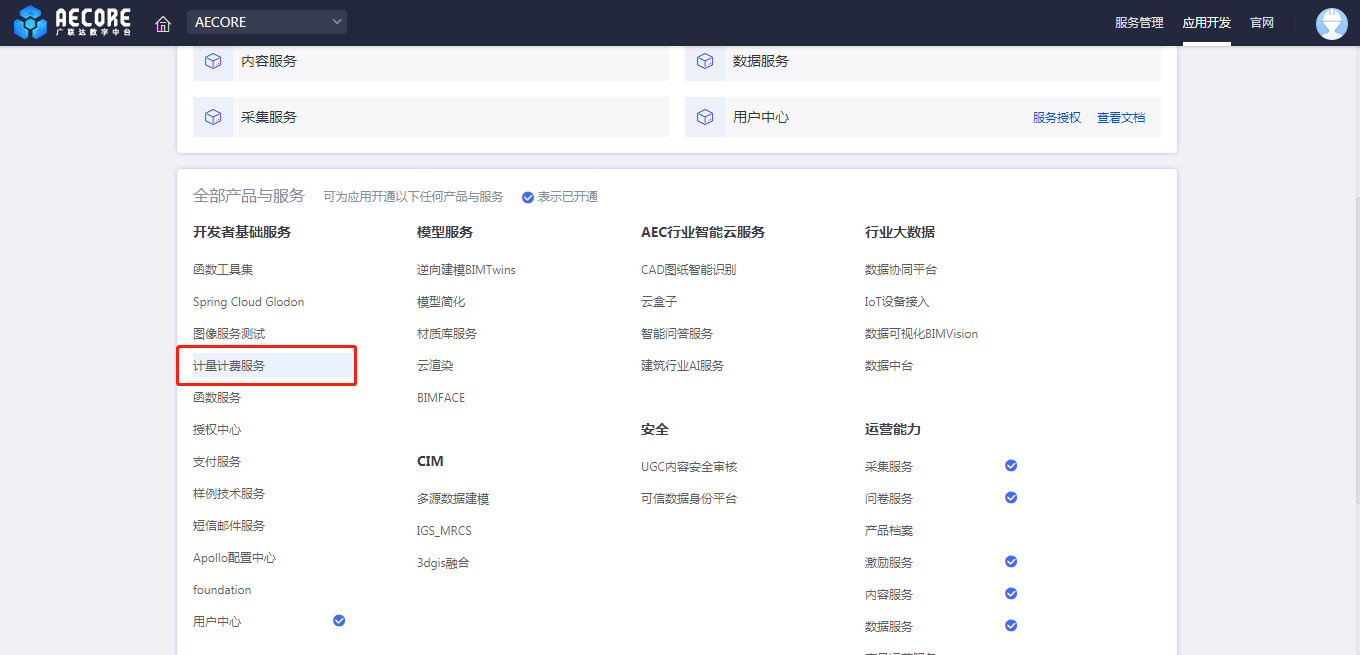Click the 内容服务 cube icon
This screenshot has height=655, width=1360.
213,61
